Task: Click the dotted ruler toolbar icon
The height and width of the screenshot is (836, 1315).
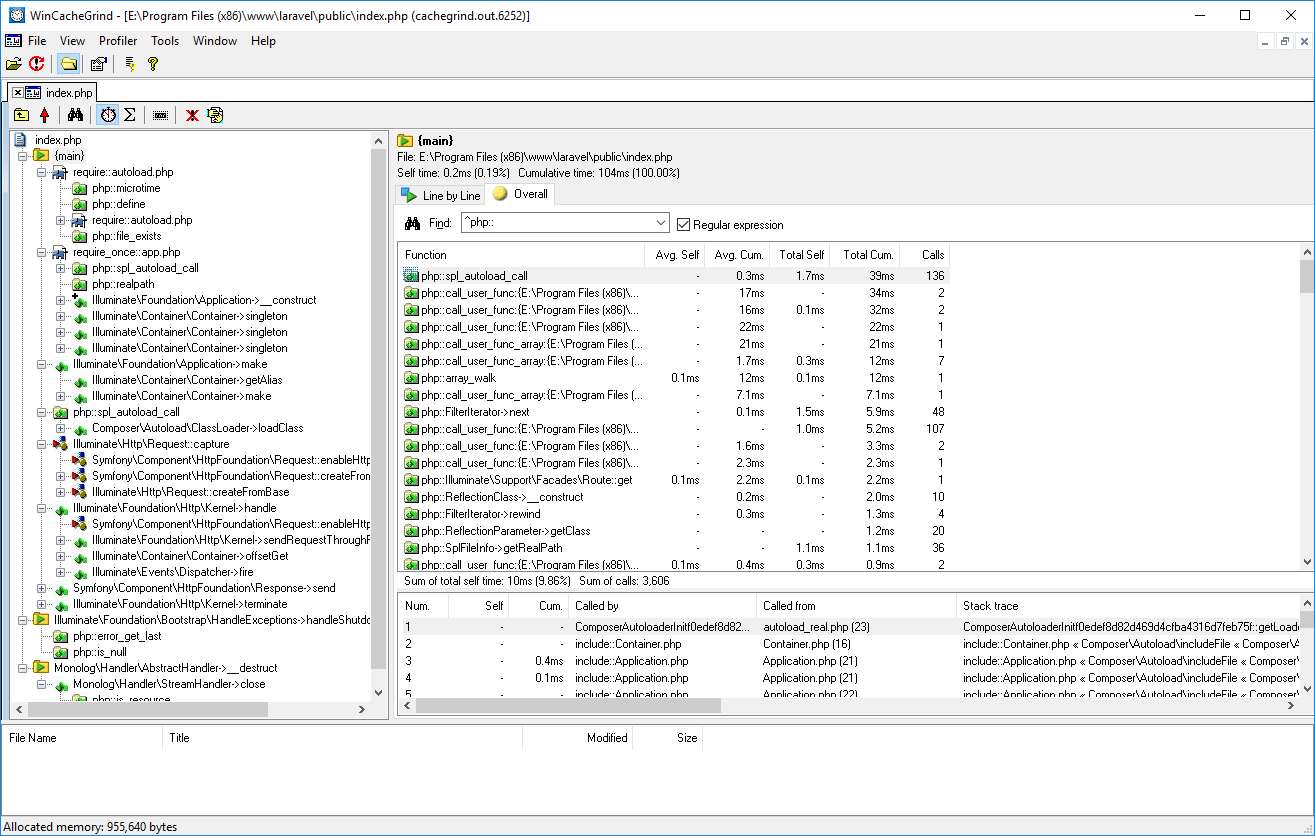Action: (x=160, y=115)
